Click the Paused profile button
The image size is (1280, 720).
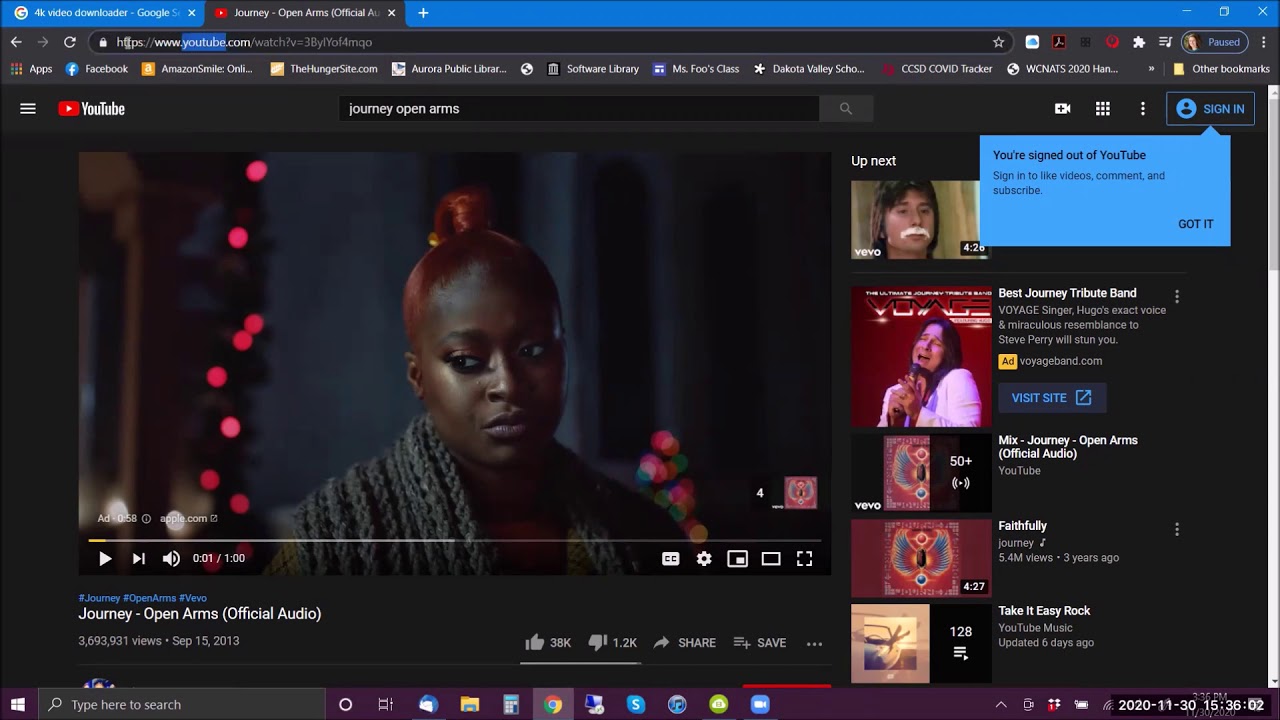(1215, 42)
